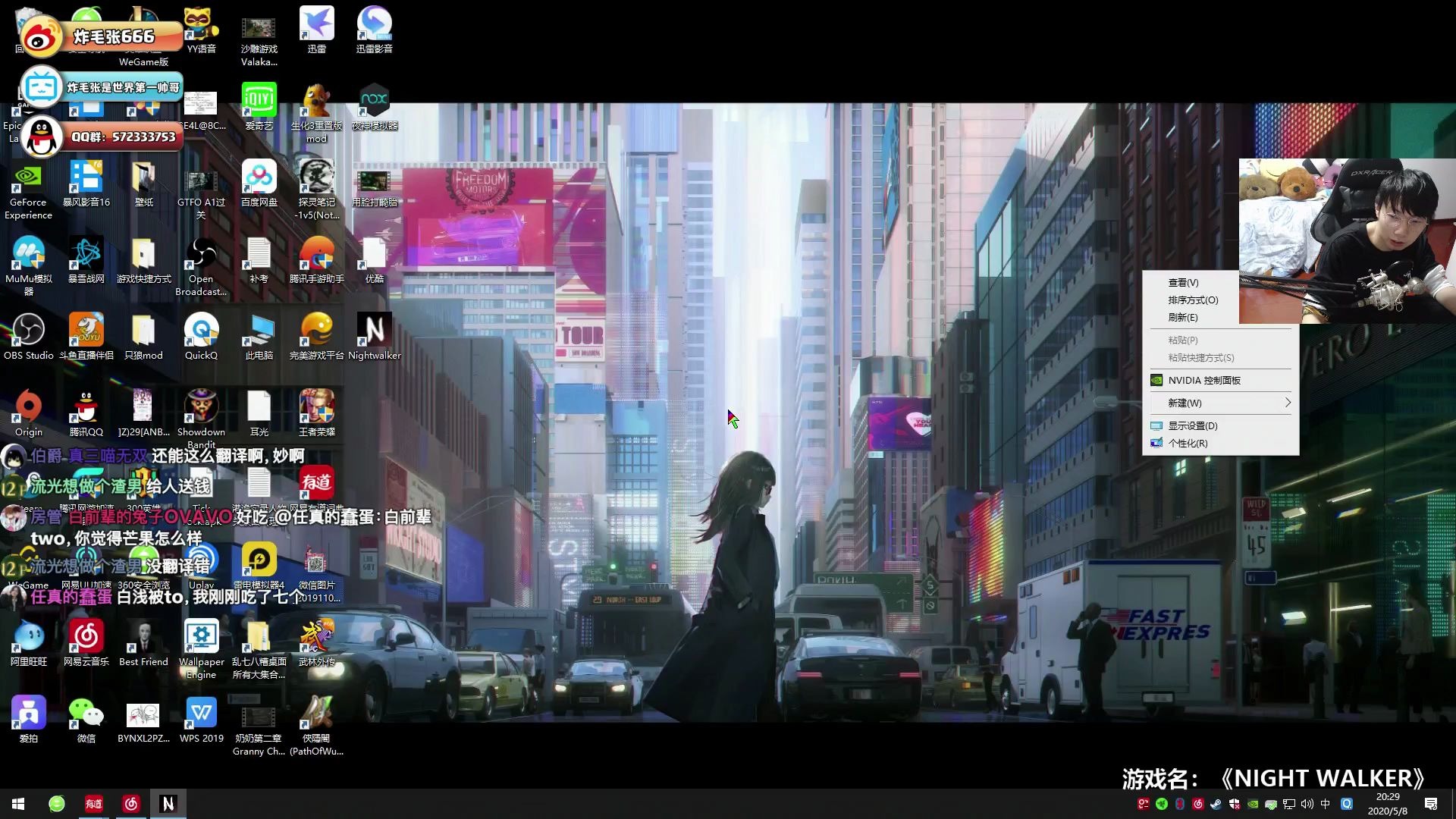Open the 爱奇艺 iQIYI desktop icon
Viewport: 1456px width, 819px height.
pyautogui.click(x=259, y=107)
